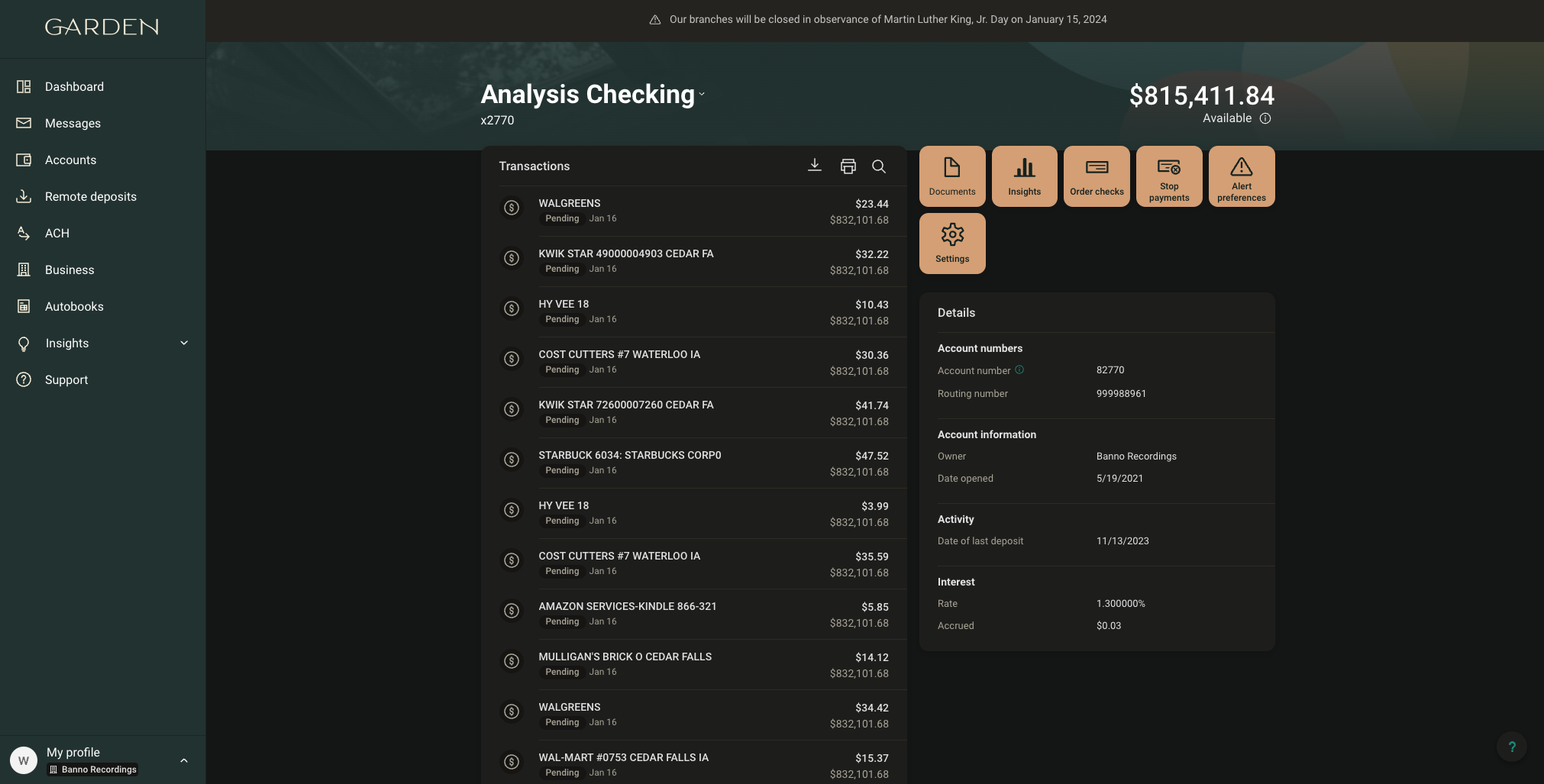Click the info icon next to Account number
The width and height of the screenshot is (1544, 784).
click(1019, 370)
